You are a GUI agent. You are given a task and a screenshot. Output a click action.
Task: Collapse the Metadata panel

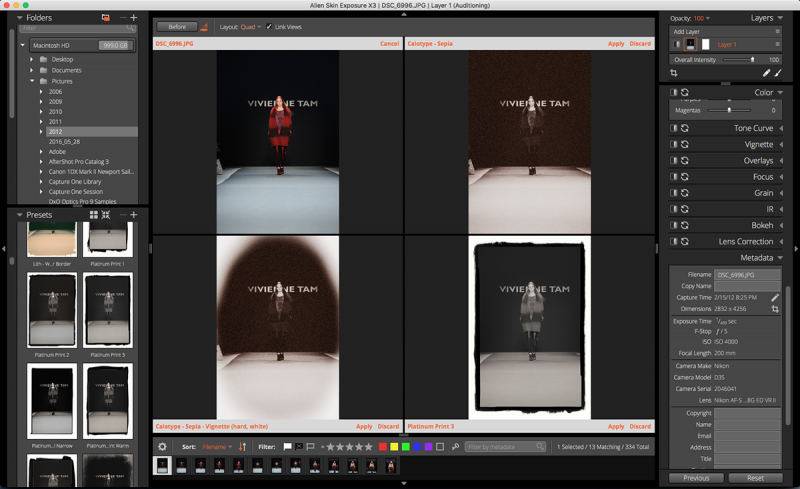pyautogui.click(x=780, y=258)
